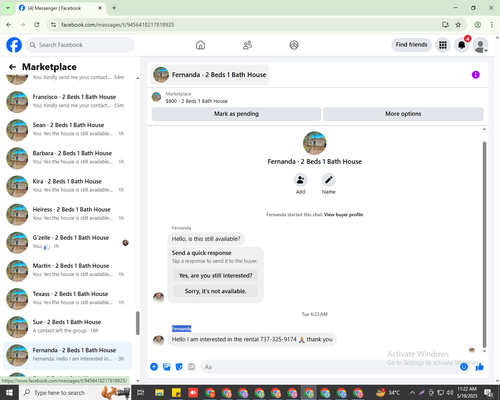
Task: Click the Facebook logo
Action: click(14, 45)
